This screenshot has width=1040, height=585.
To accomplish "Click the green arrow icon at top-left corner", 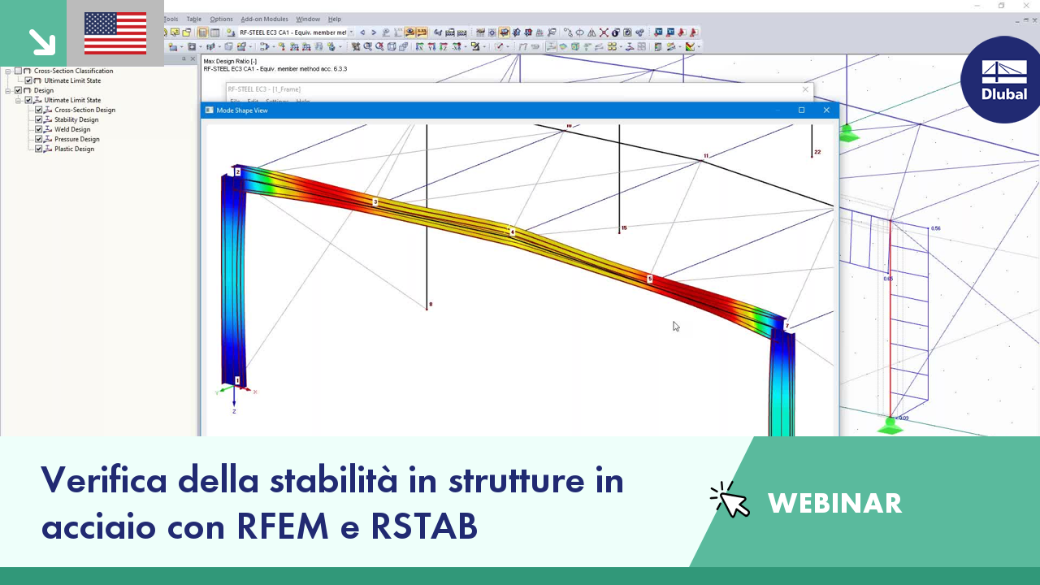I will click(x=42, y=42).
